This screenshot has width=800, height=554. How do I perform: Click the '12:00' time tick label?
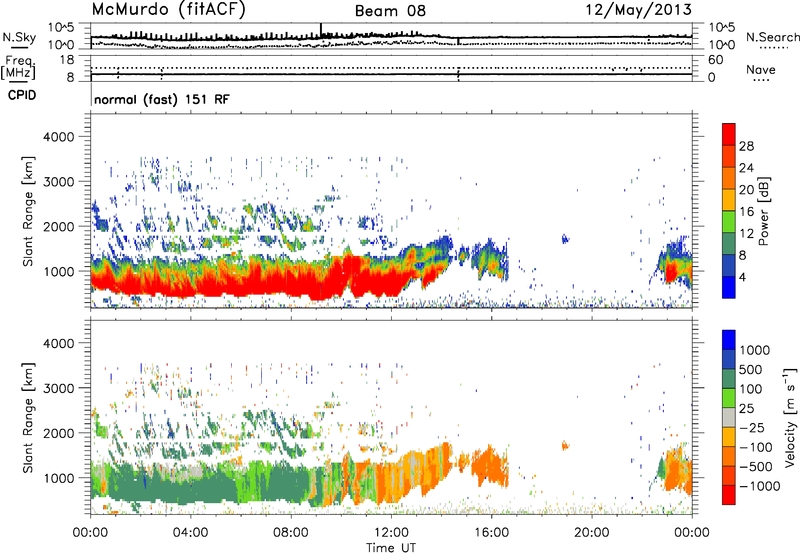tap(391, 533)
